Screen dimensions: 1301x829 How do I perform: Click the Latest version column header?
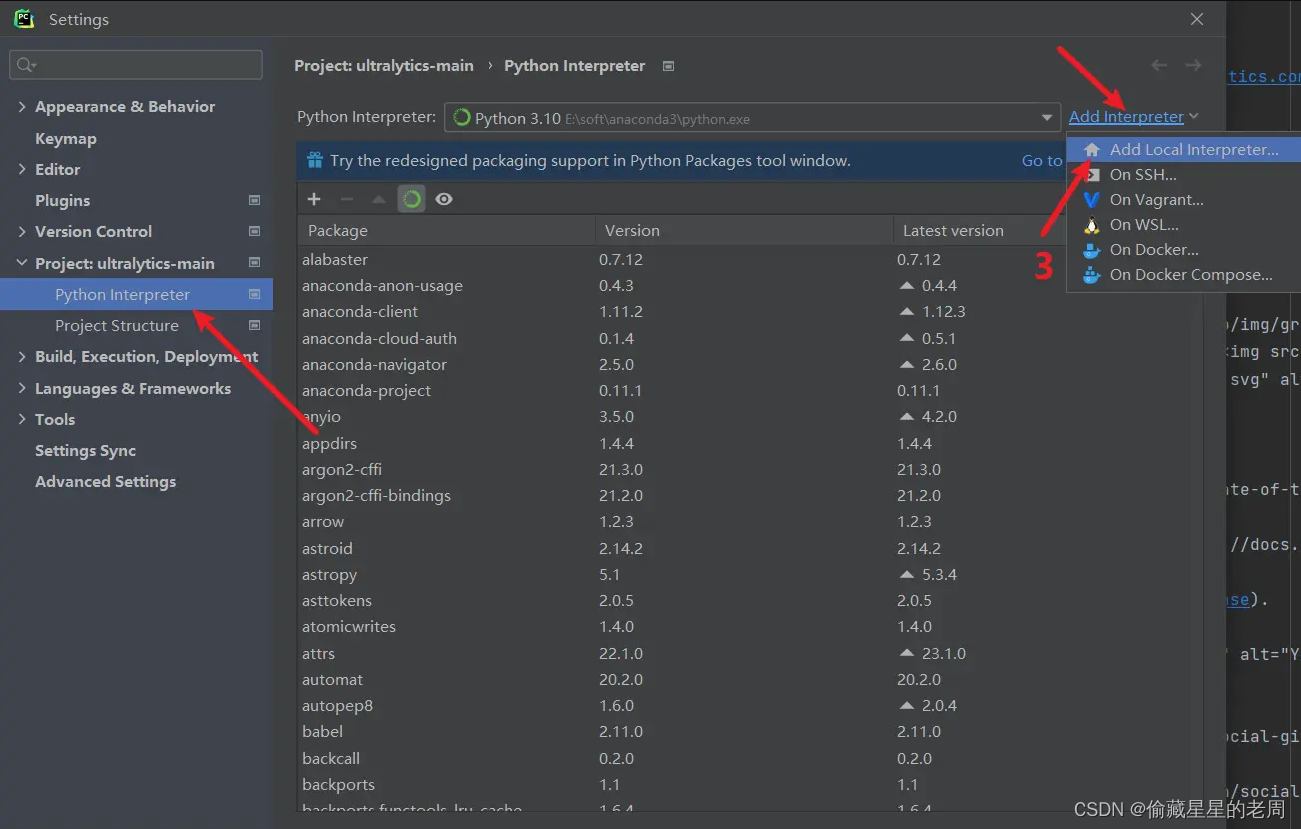tap(980, 230)
